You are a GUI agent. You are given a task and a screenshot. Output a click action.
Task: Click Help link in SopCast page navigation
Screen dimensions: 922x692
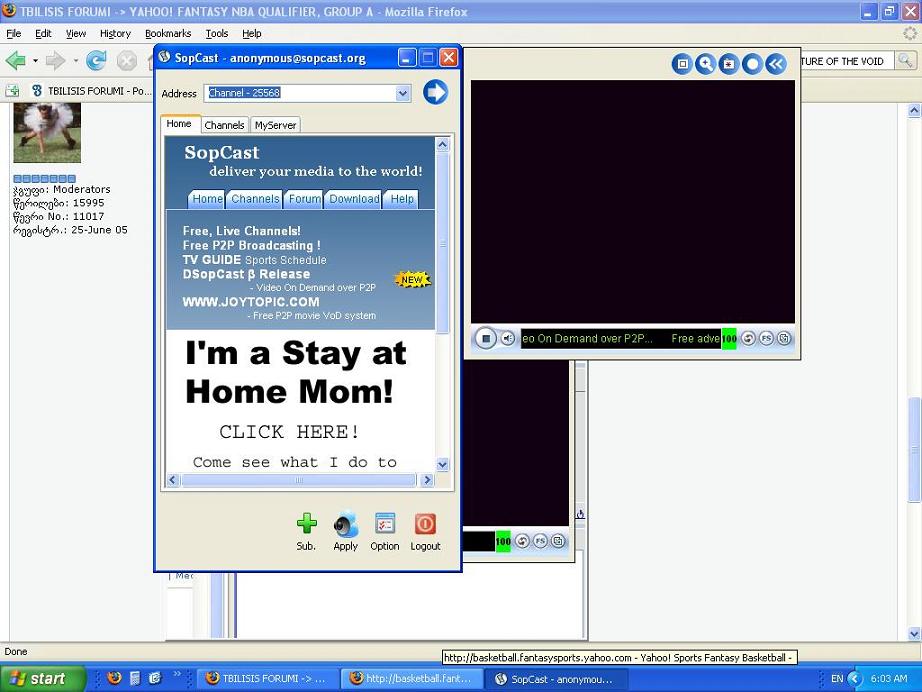pos(402,199)
